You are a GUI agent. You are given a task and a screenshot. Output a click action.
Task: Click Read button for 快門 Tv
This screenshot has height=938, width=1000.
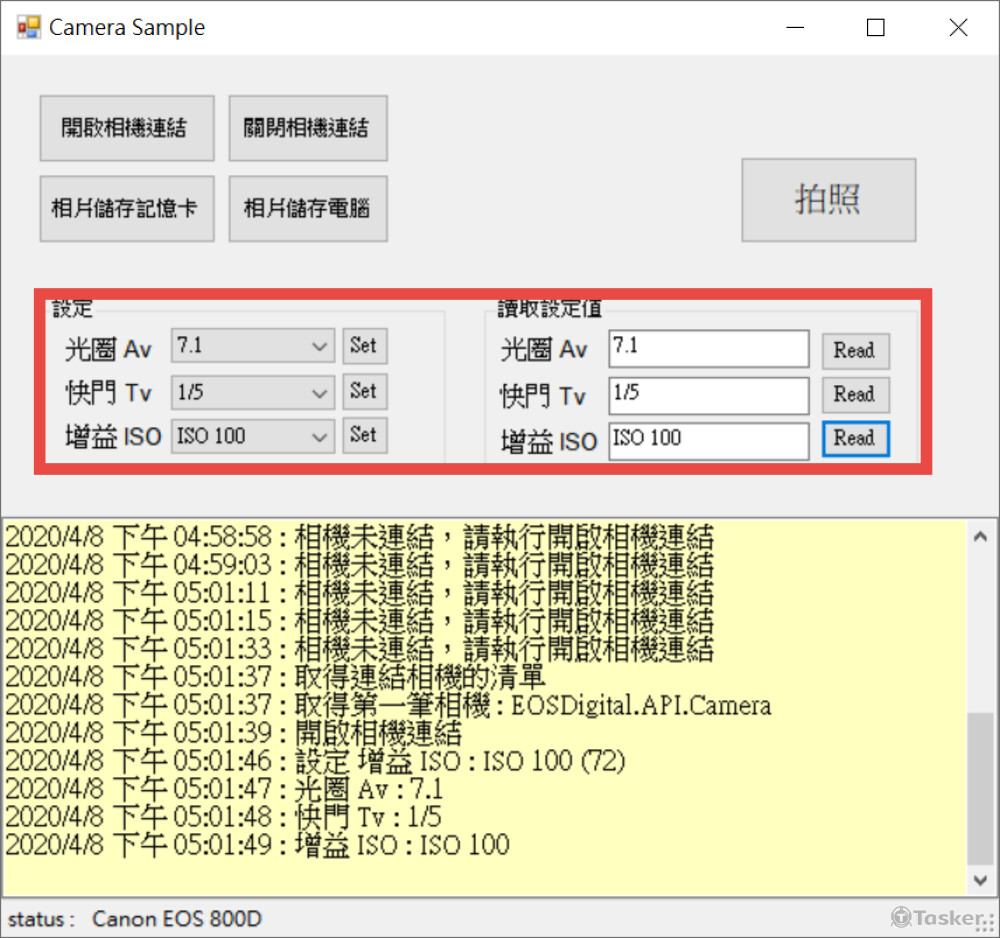[855, 395]
